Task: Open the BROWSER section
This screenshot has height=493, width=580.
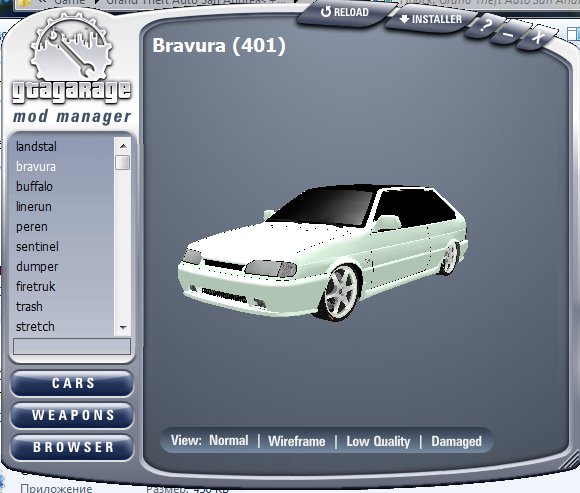Action: 72,447
